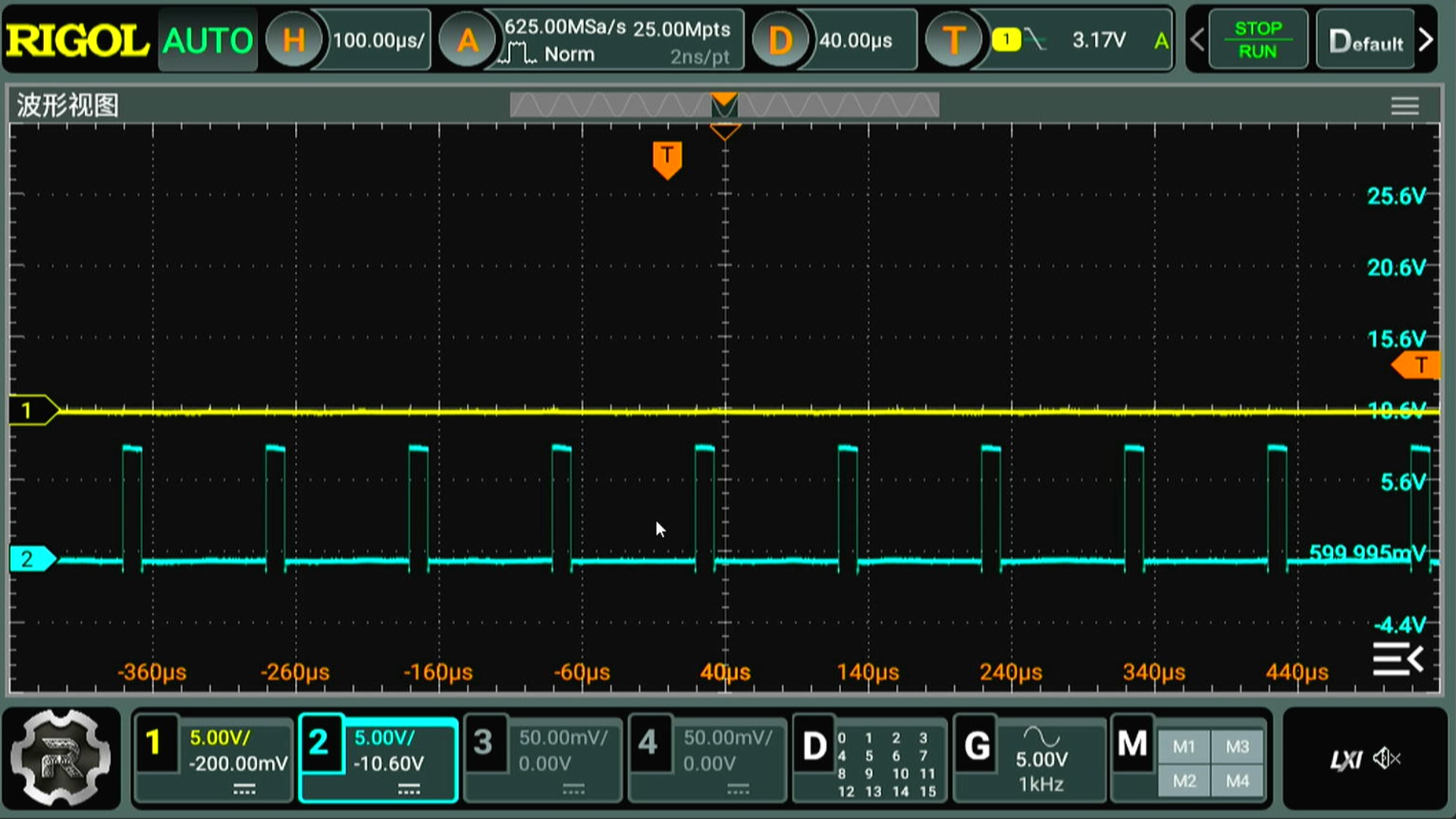Screen dimensions: 1456x819
Task: Open the Math M1 function
Action: click(x=1184, y=747)
